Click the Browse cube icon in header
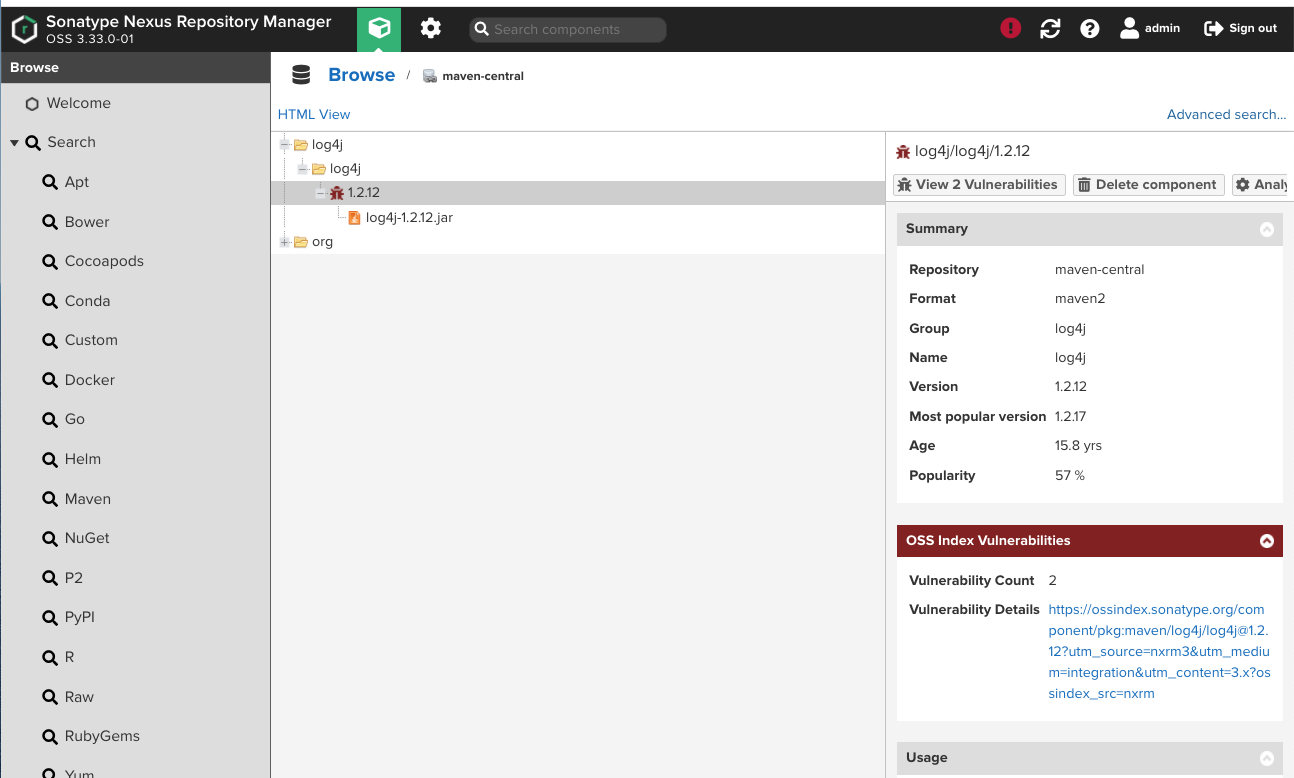Screen dimensions: 1294x778 (379, 29)
